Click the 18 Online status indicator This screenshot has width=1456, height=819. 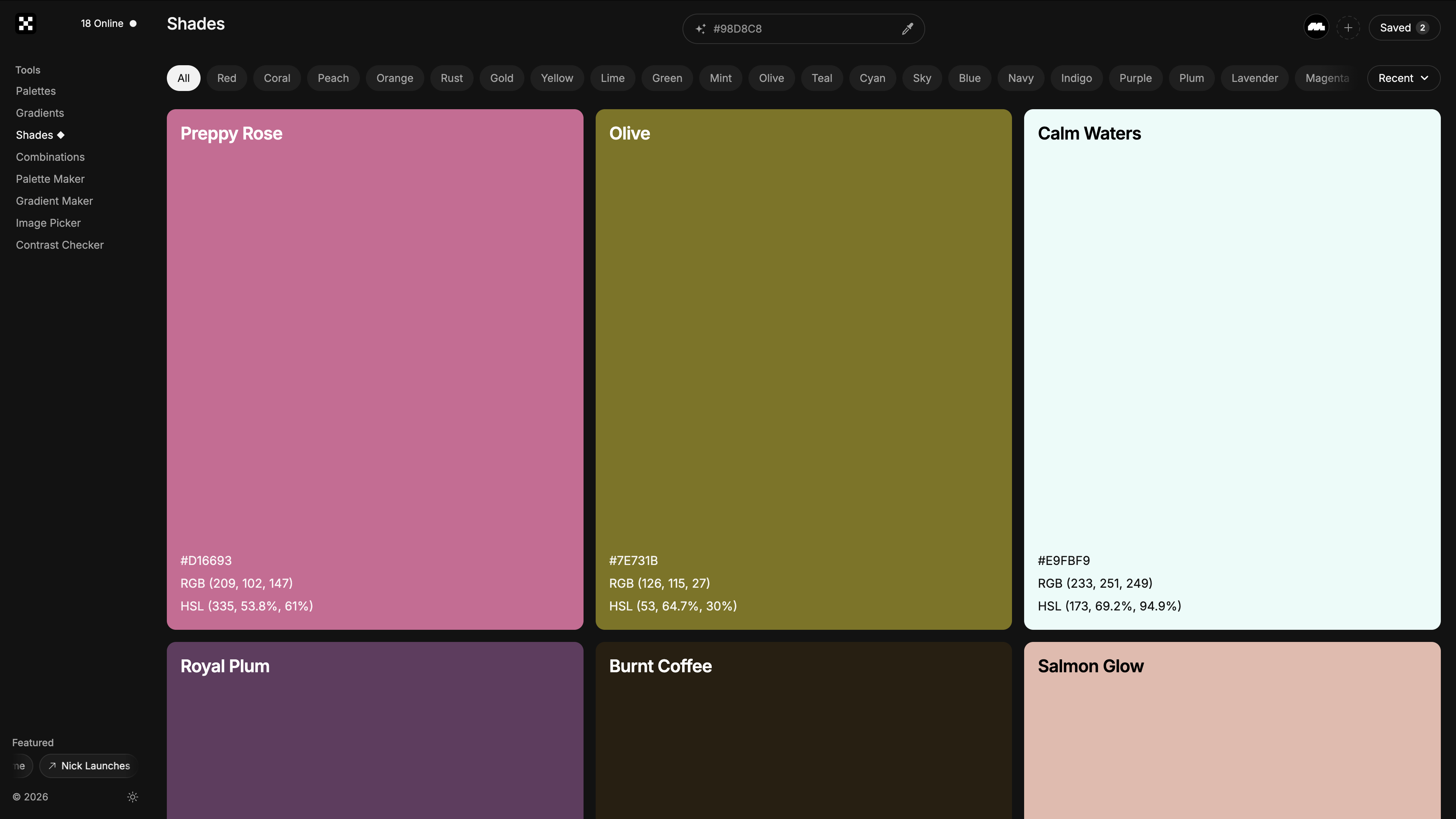(x=108, y=24)
